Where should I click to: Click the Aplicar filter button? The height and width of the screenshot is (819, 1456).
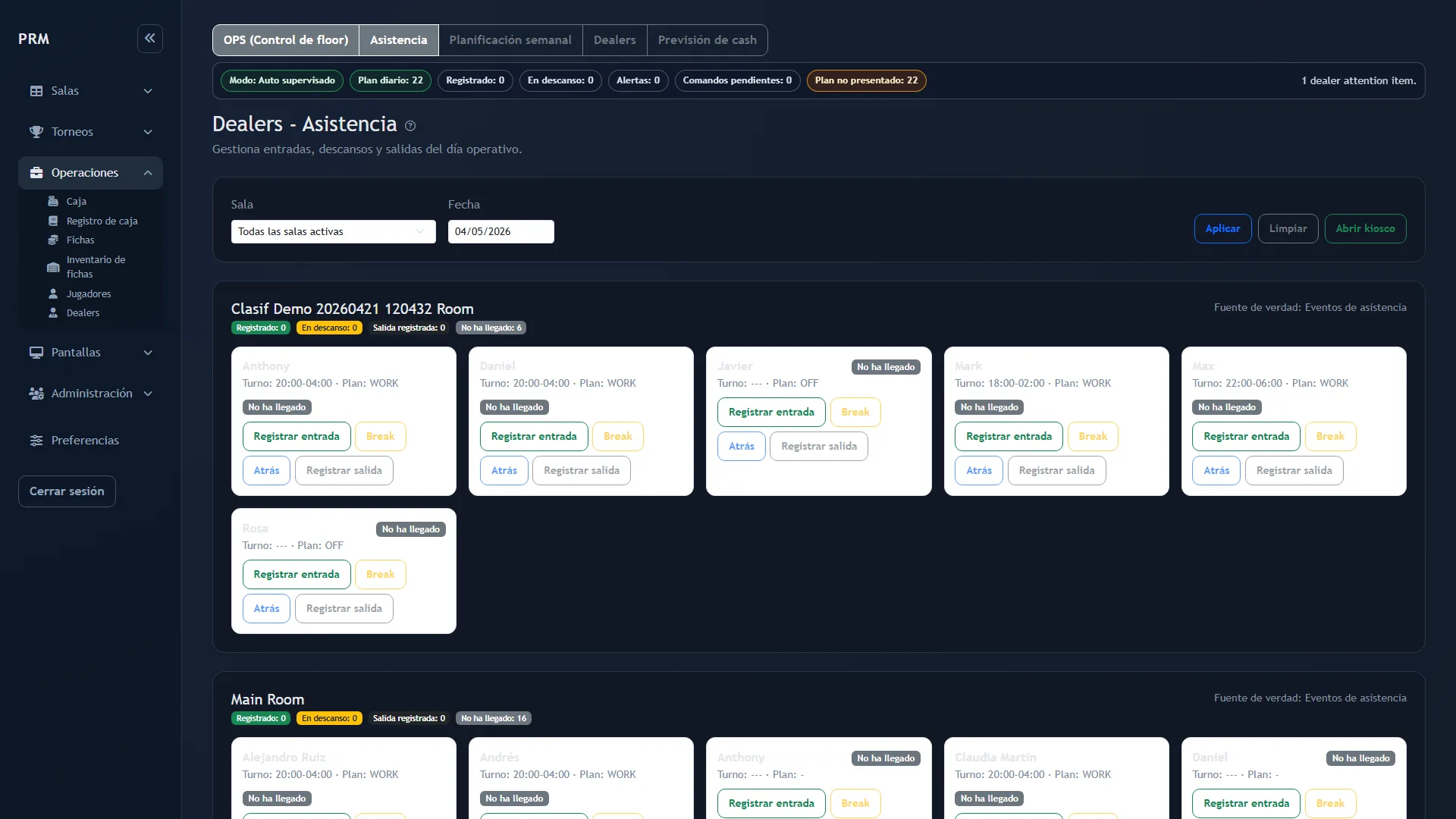click(x=1222, y=228)
